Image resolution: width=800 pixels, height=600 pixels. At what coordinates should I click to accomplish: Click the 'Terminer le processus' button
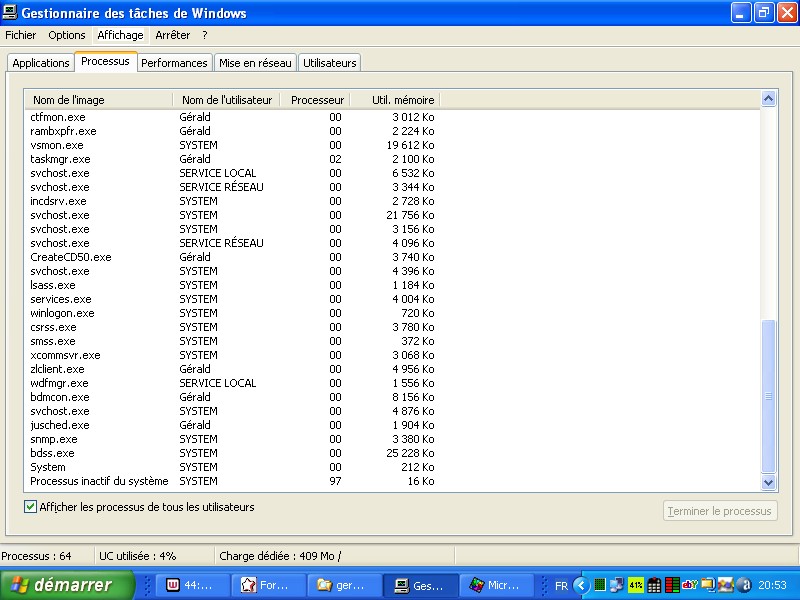point(720,511)
